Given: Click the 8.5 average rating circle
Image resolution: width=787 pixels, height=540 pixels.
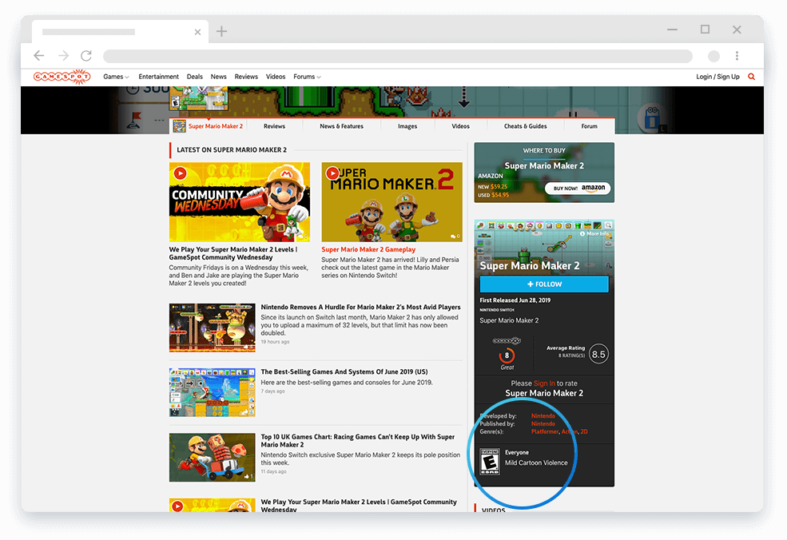Looking at the screenshot, I should [x=598, y=354].
